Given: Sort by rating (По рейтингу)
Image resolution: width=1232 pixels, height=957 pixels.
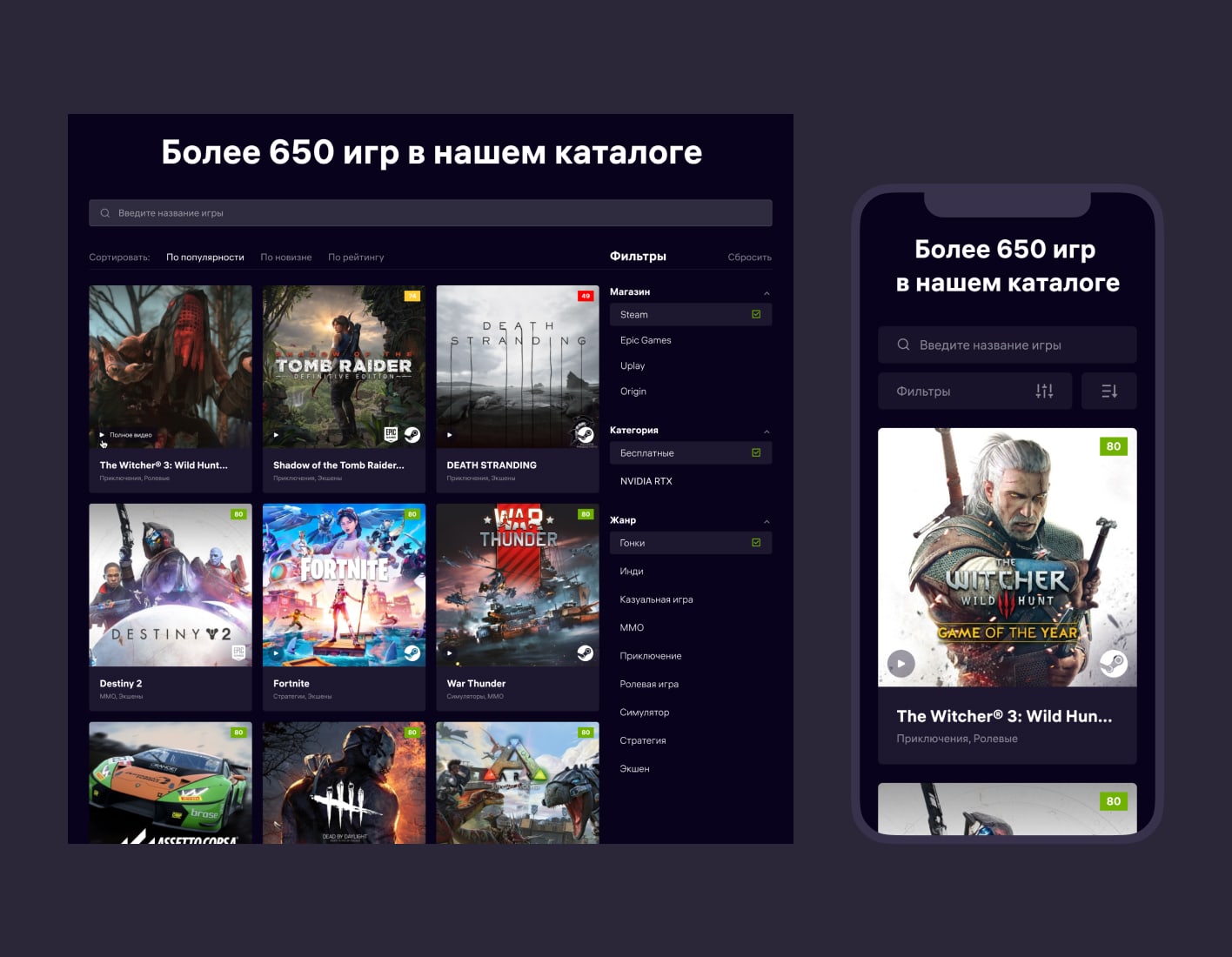Looking at the screenshot, I should point(356,258).
